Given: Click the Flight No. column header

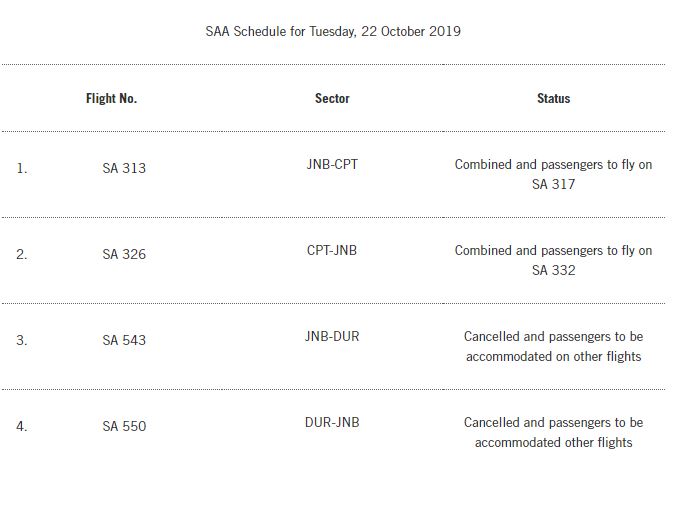Looking at the screenshot, I should [x=111, y=99].
